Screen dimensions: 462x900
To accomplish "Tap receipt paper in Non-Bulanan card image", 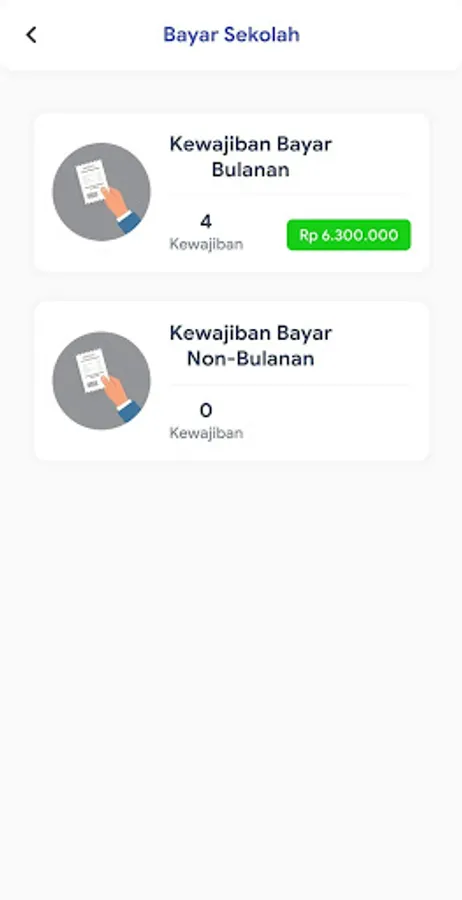I will (x=91, y=370).
